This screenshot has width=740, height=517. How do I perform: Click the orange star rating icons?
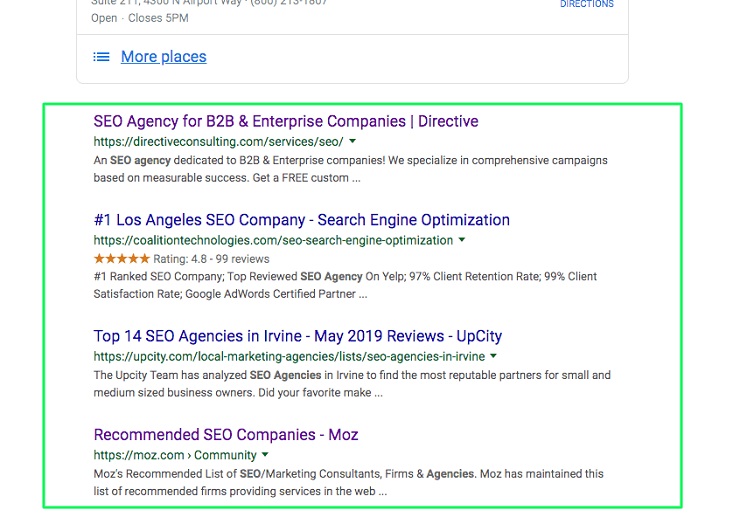tap(122, 258)
